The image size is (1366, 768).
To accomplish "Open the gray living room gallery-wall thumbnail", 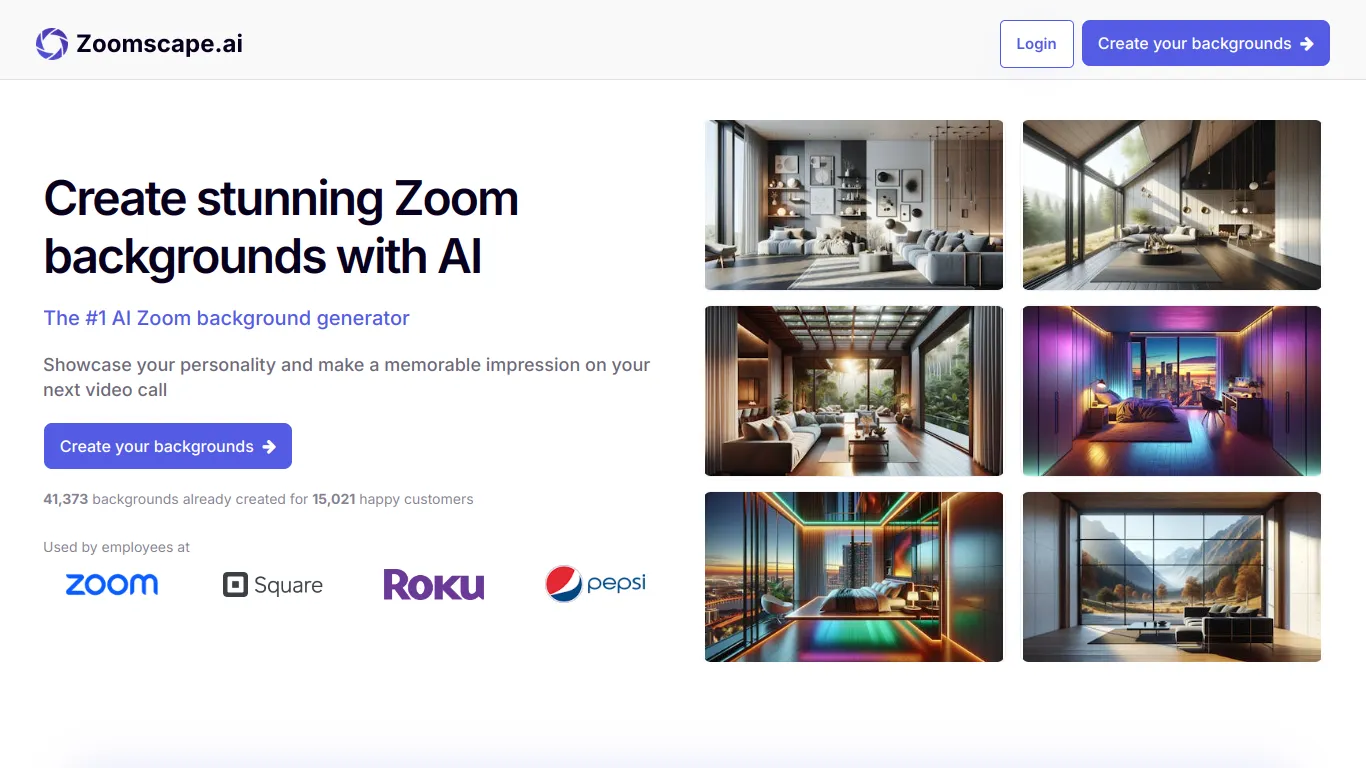I will 854,205.
